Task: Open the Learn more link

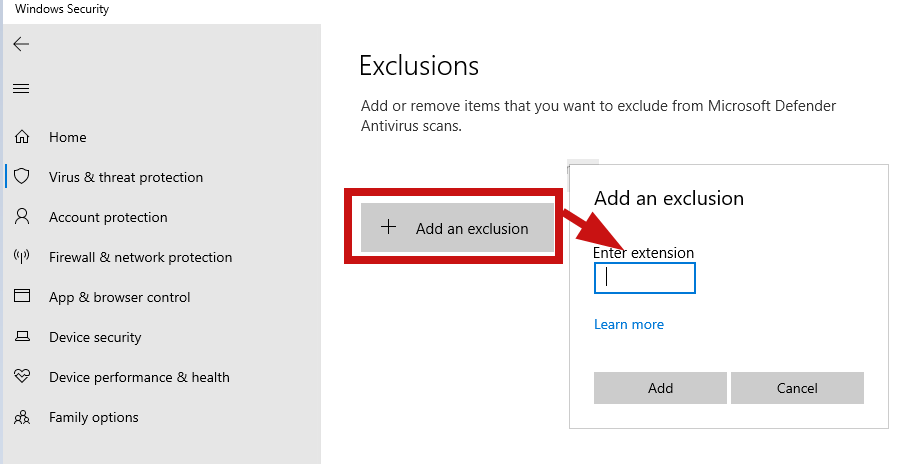Action: tap(629, 324)
